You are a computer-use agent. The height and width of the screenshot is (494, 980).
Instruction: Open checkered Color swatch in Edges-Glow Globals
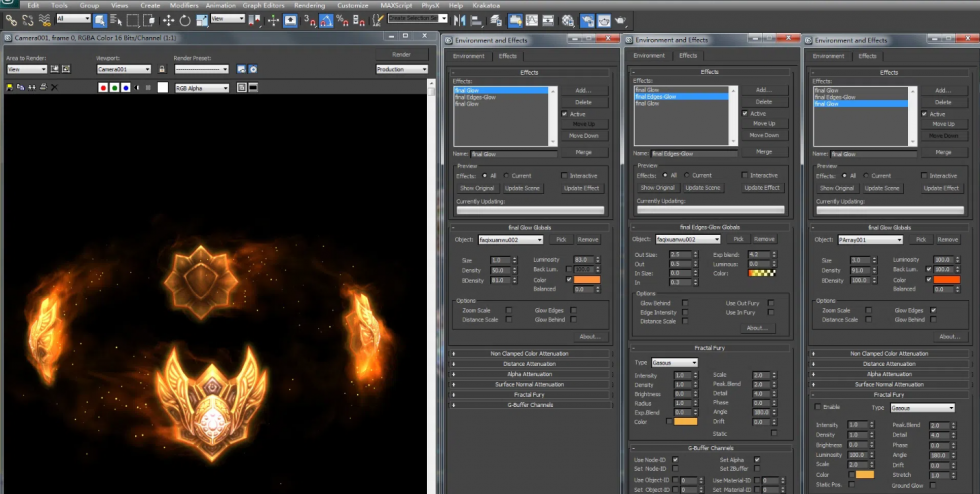(762, 273)
